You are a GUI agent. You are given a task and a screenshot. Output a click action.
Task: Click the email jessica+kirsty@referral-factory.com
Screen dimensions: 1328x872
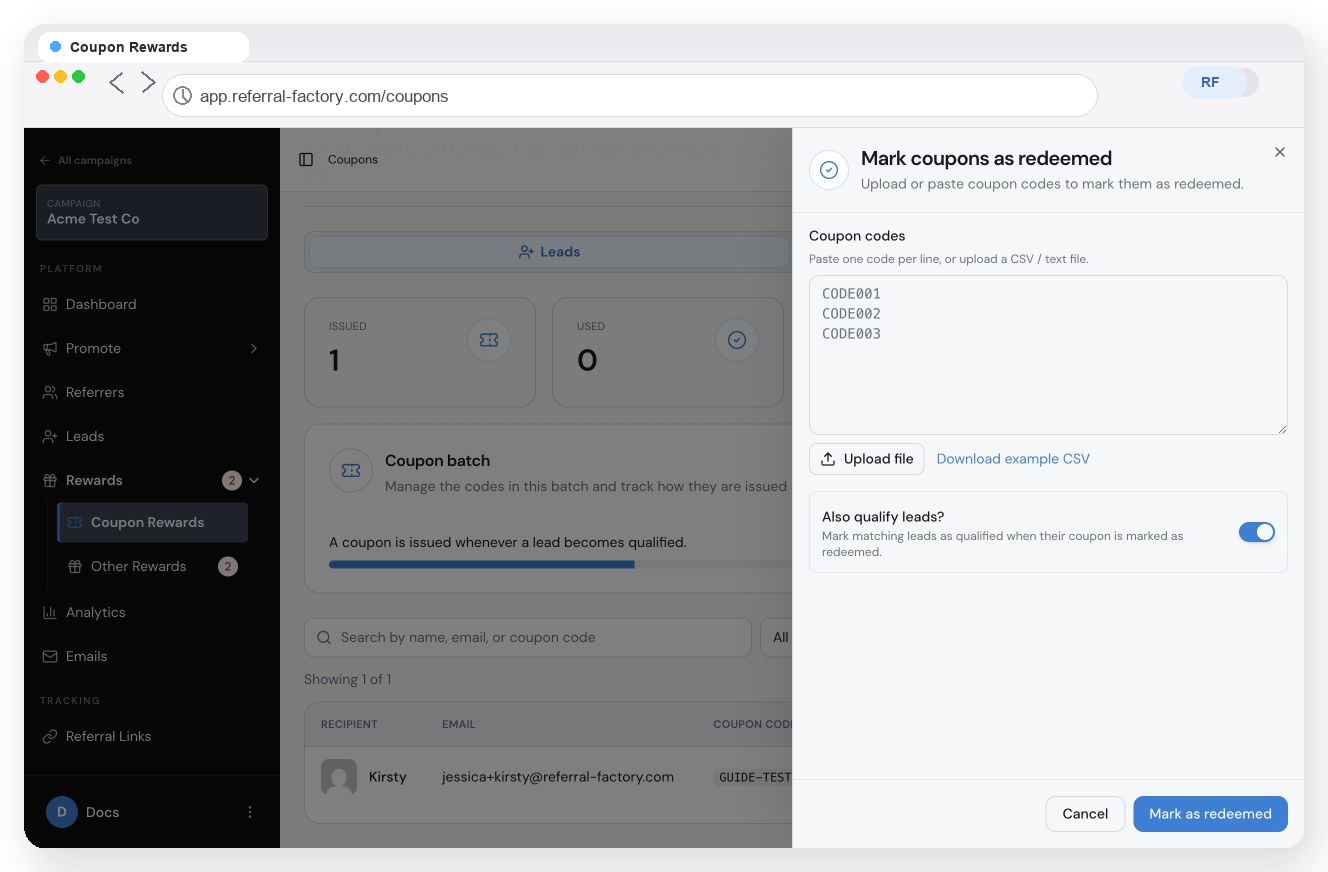click(558, 777)
